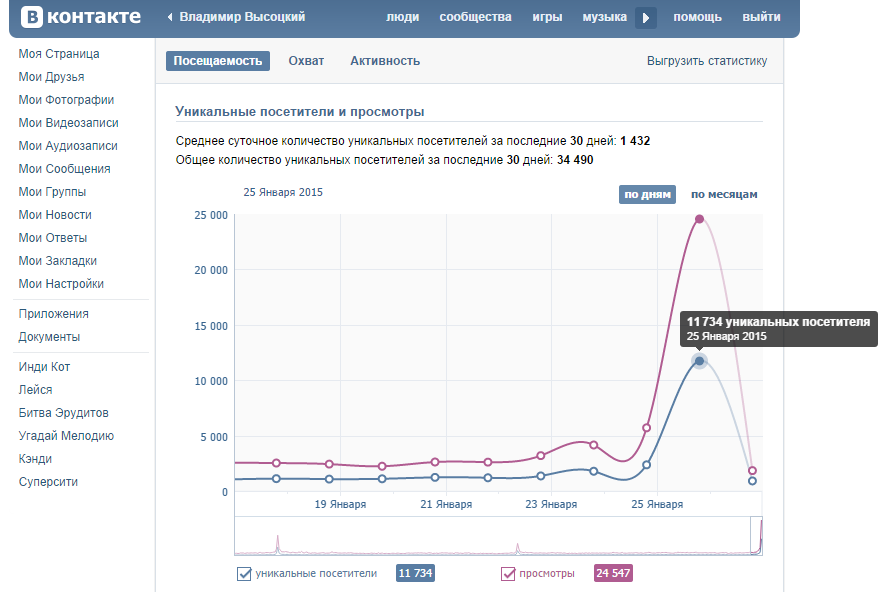Launch Суперсити app link
Image resolution: width=883 pixels, height=592 pixels.
coord(48,482)
